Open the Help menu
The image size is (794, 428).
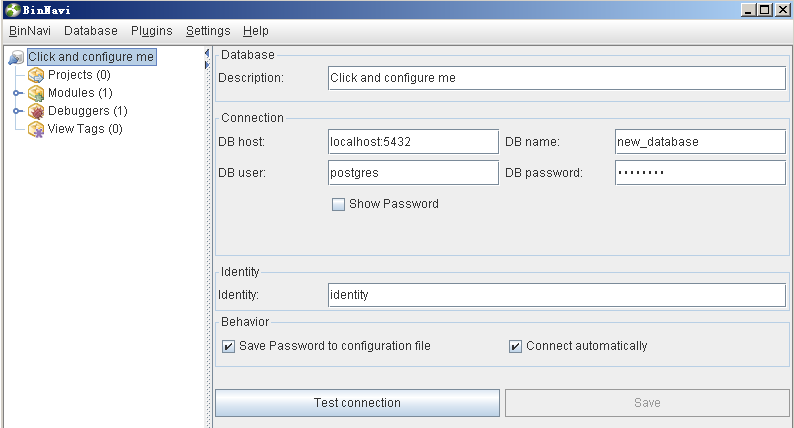tap(256, 31)
